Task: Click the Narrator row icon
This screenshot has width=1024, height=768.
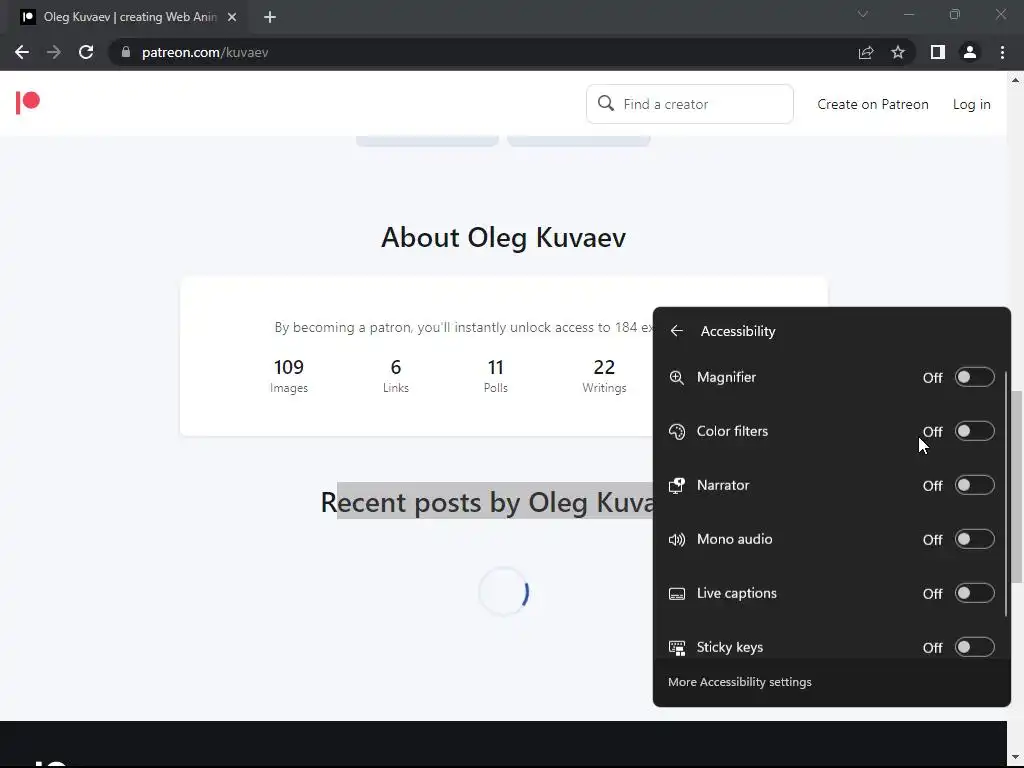Action: 677,485
